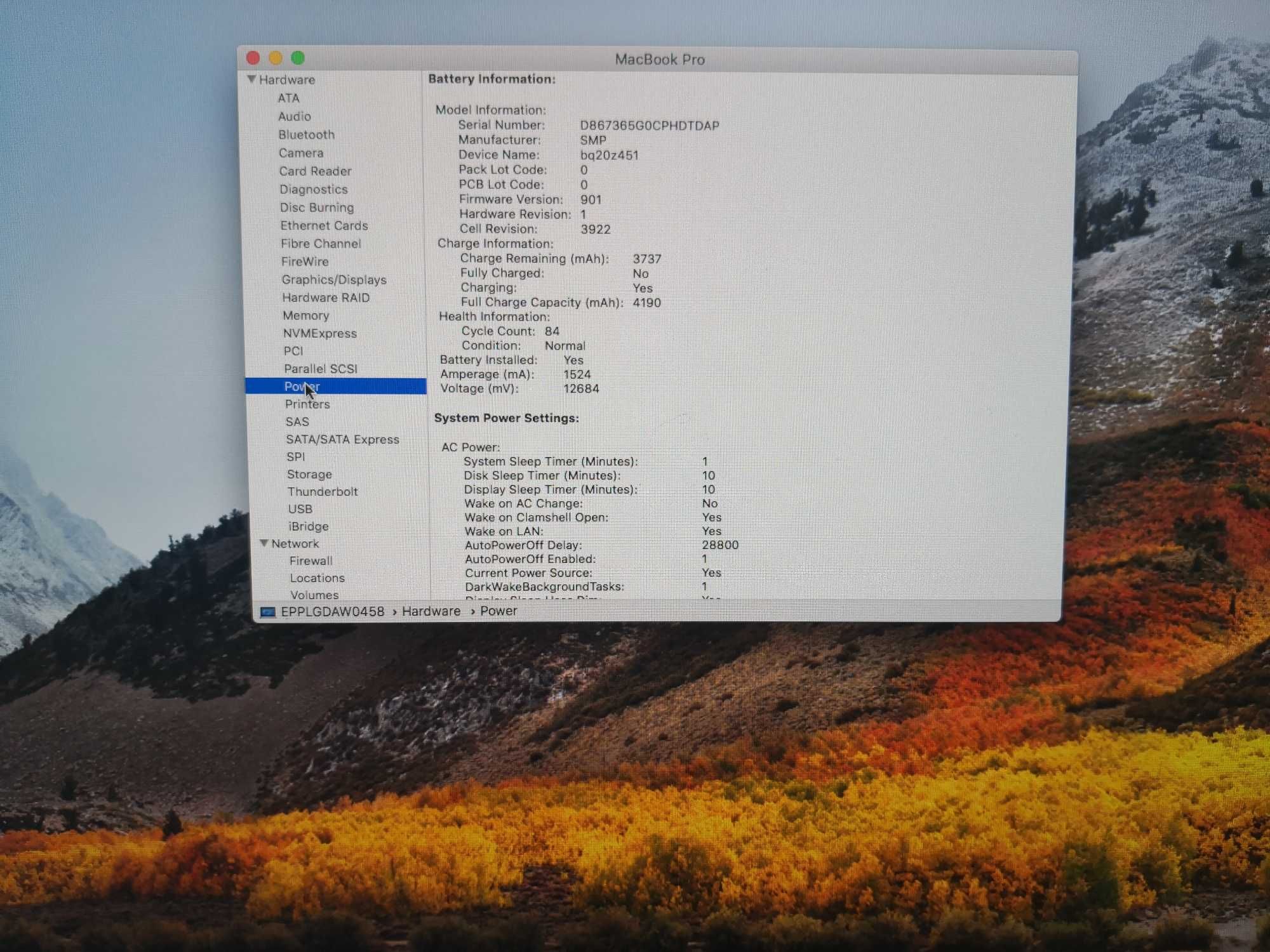1270x952 pixels.
Task: Click Cell Revision value 3922
Action: click(x=596, y=229)
